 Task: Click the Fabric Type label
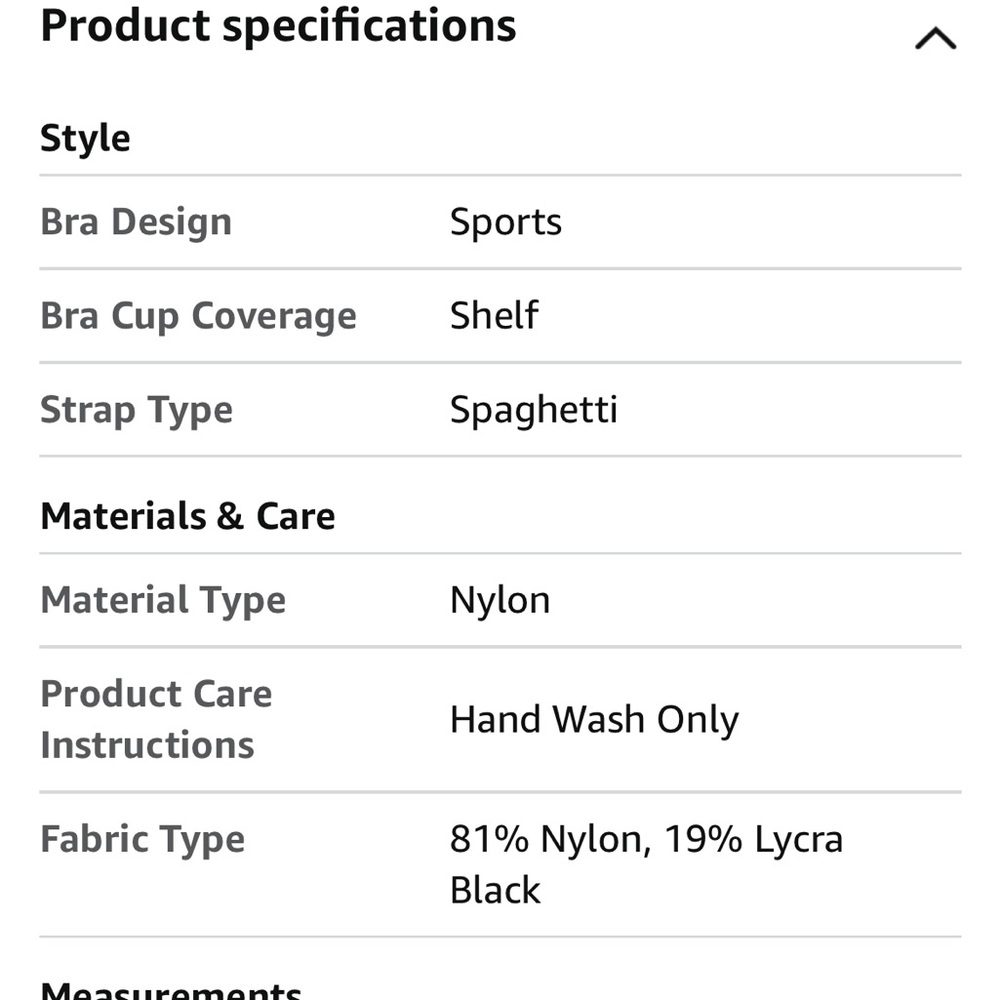coord(142,839)
